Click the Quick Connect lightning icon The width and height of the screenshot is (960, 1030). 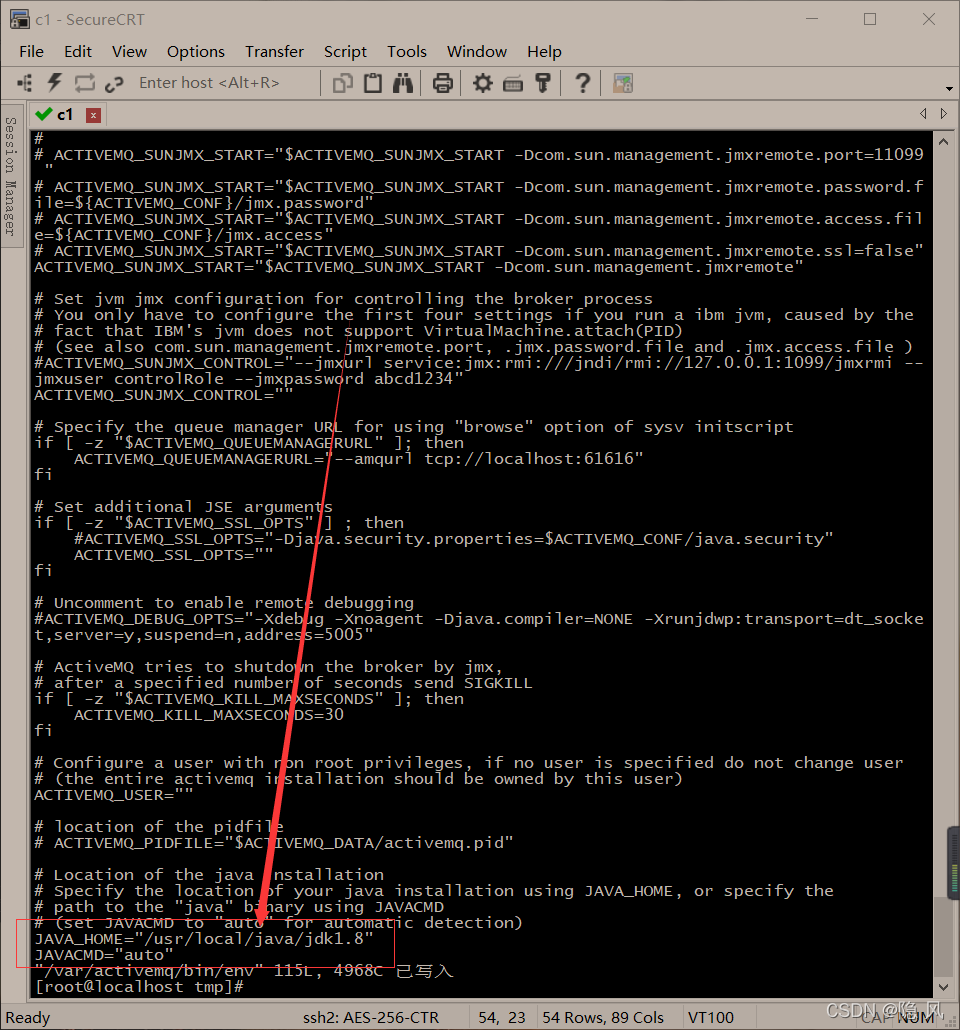pos(55,83)
